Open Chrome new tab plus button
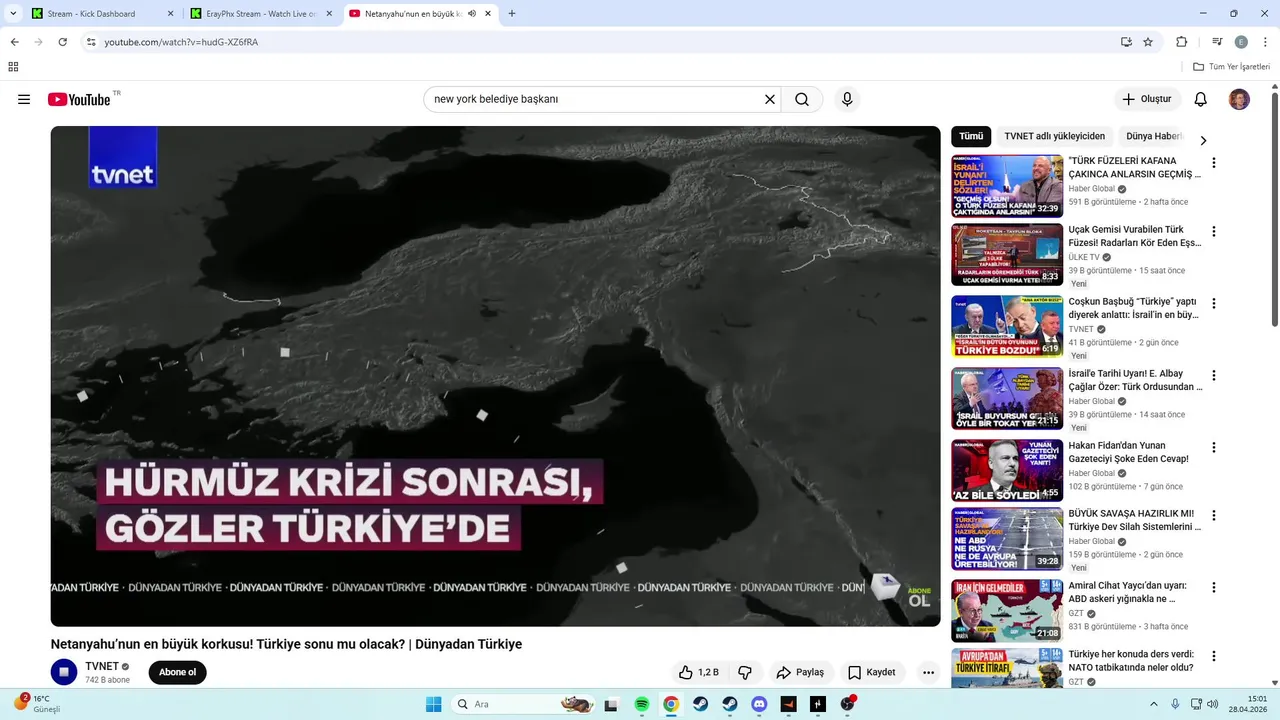Viewport: 1280px width, 720px height. click(512, 13)
